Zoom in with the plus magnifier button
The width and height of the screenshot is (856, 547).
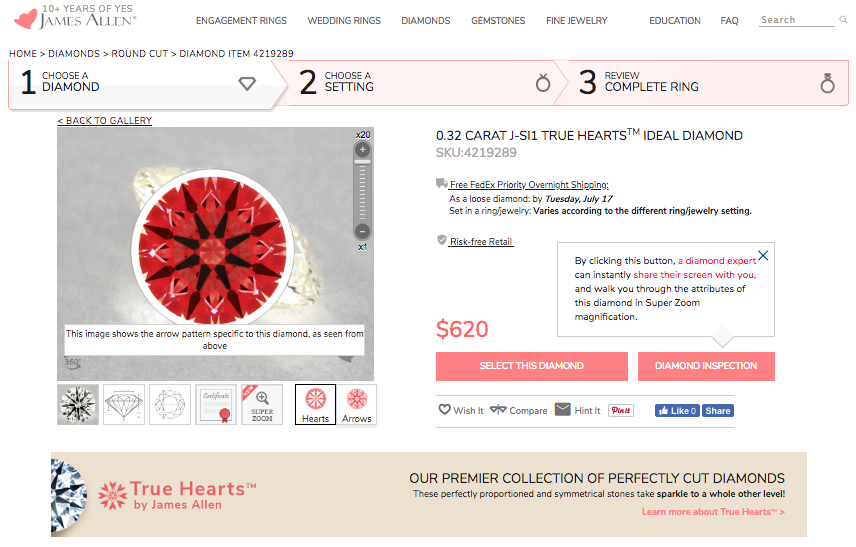[x=362, y=150]
